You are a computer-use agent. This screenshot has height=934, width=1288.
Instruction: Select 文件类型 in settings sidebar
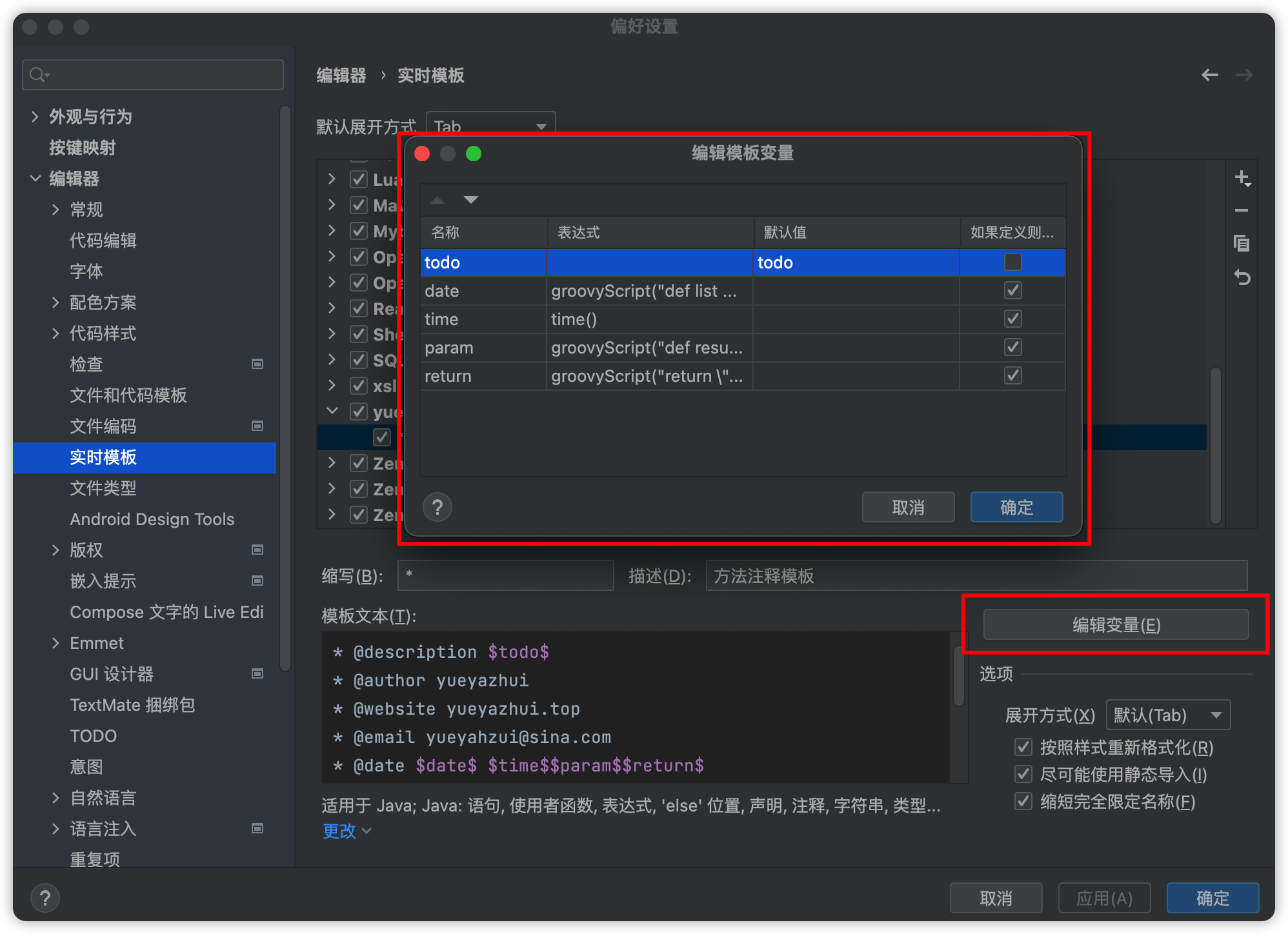pos(103,488)
